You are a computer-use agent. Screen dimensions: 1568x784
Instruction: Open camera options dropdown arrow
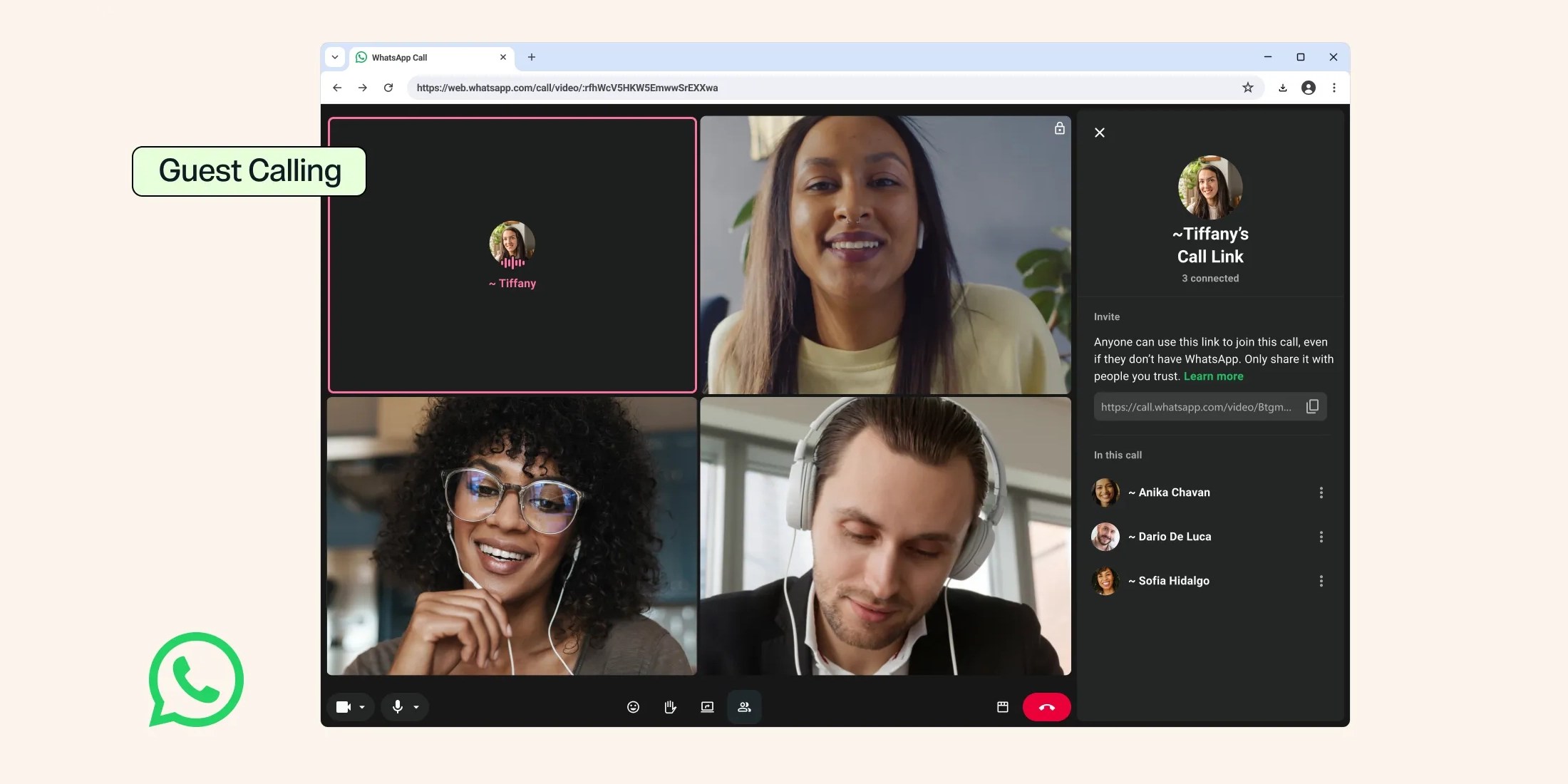tap(362, 707)
